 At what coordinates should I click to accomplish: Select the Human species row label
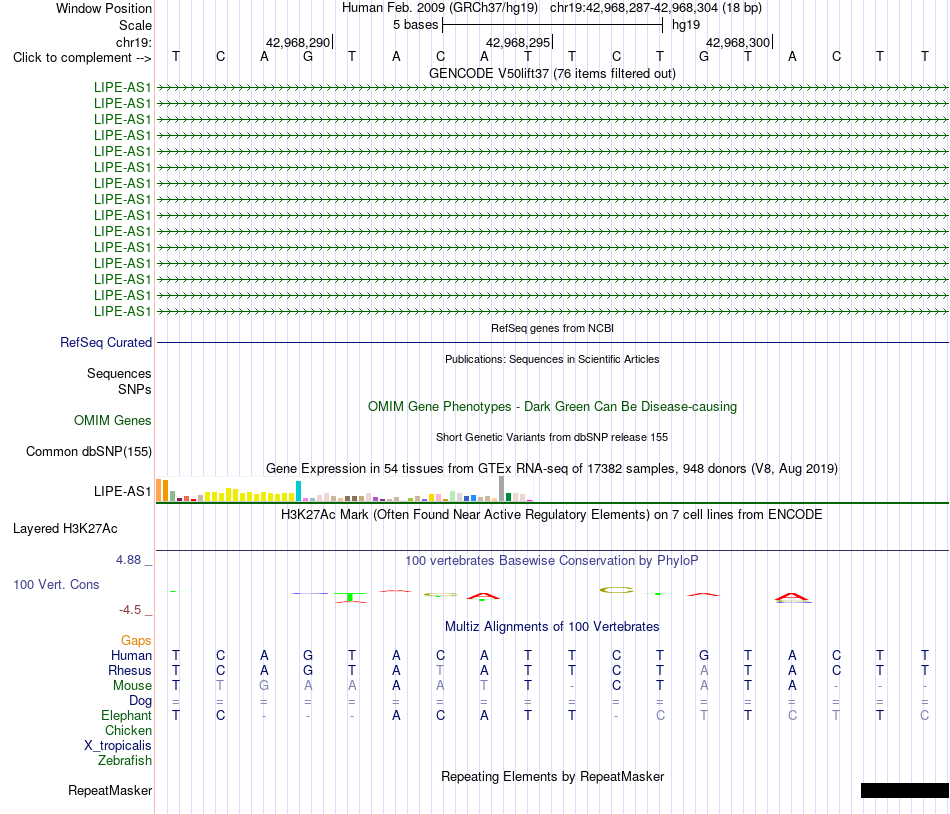pos(131,655)
